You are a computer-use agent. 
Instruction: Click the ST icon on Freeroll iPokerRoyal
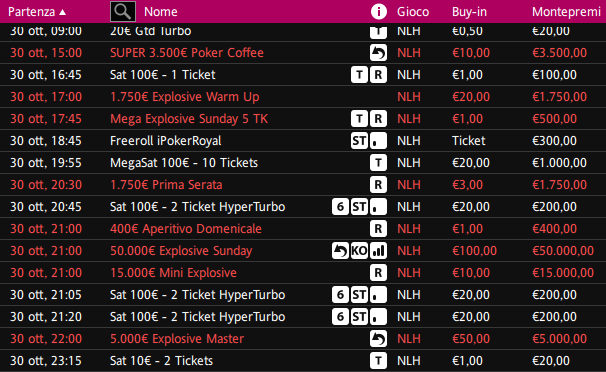click(359, 141)
